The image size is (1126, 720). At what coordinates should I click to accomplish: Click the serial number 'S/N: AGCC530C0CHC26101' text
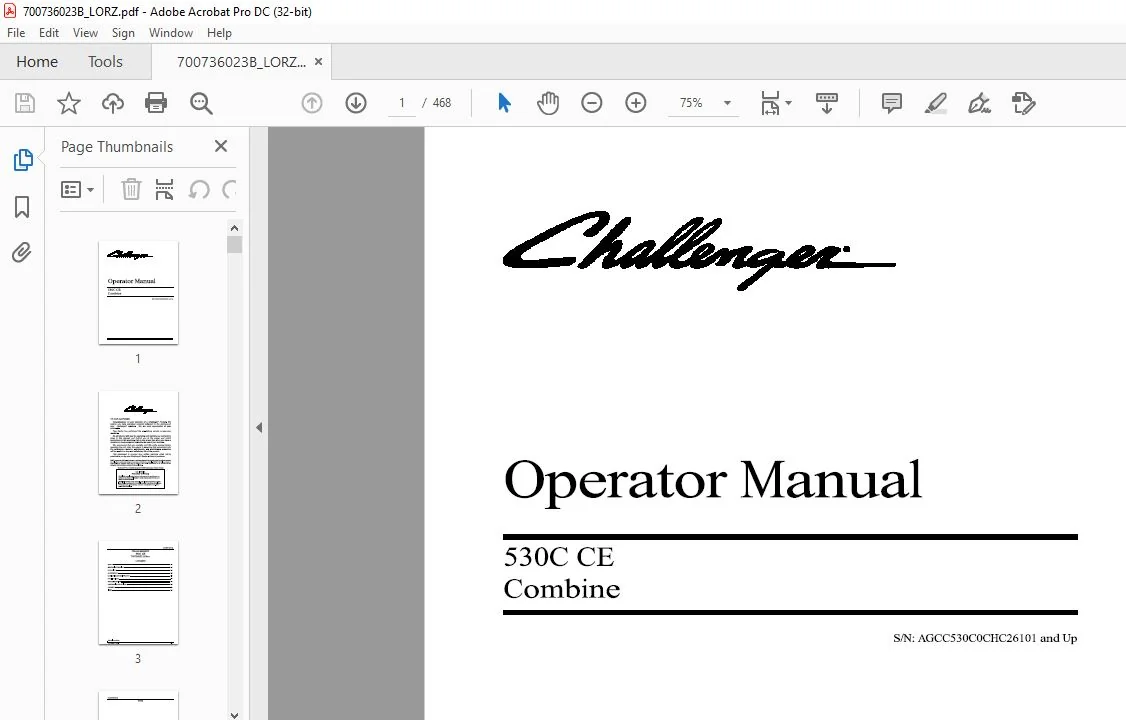964,638
